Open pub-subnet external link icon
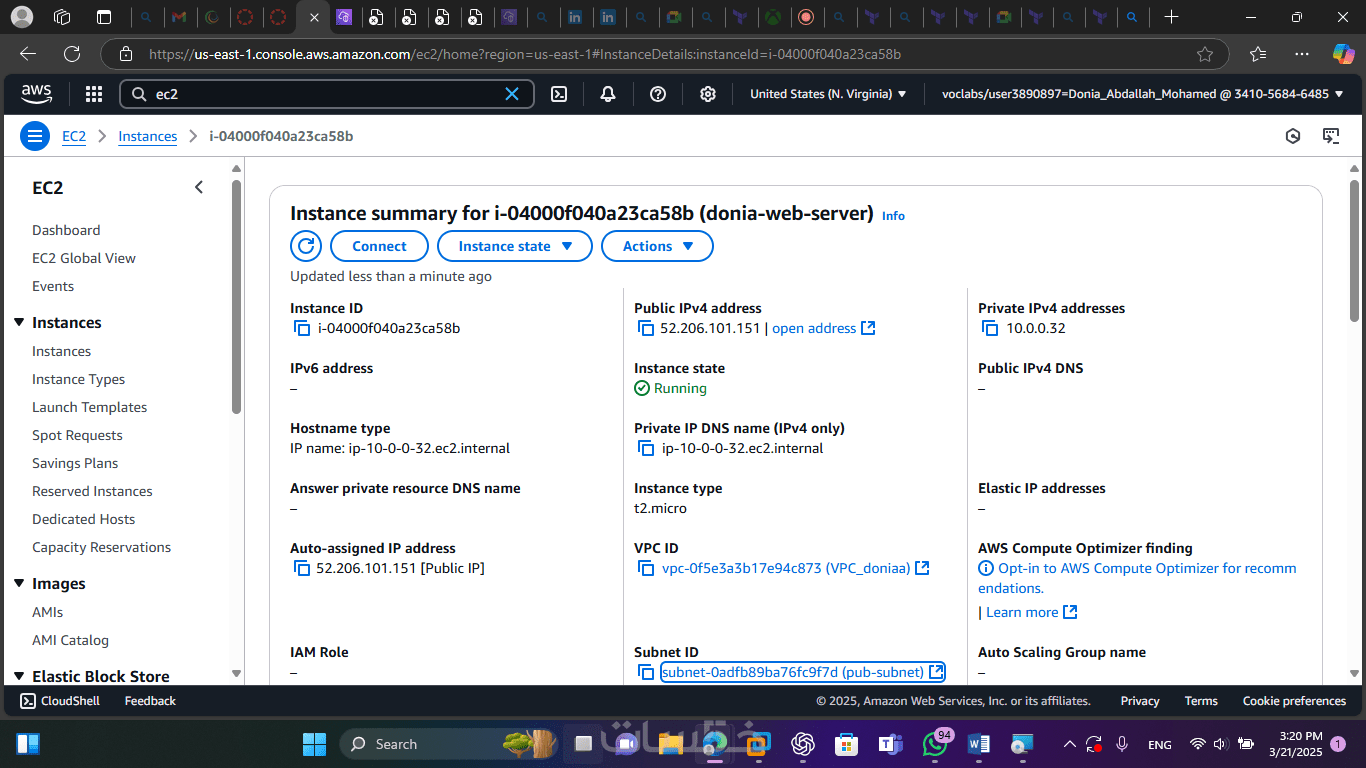1366x768 pixels. point(936,672)
